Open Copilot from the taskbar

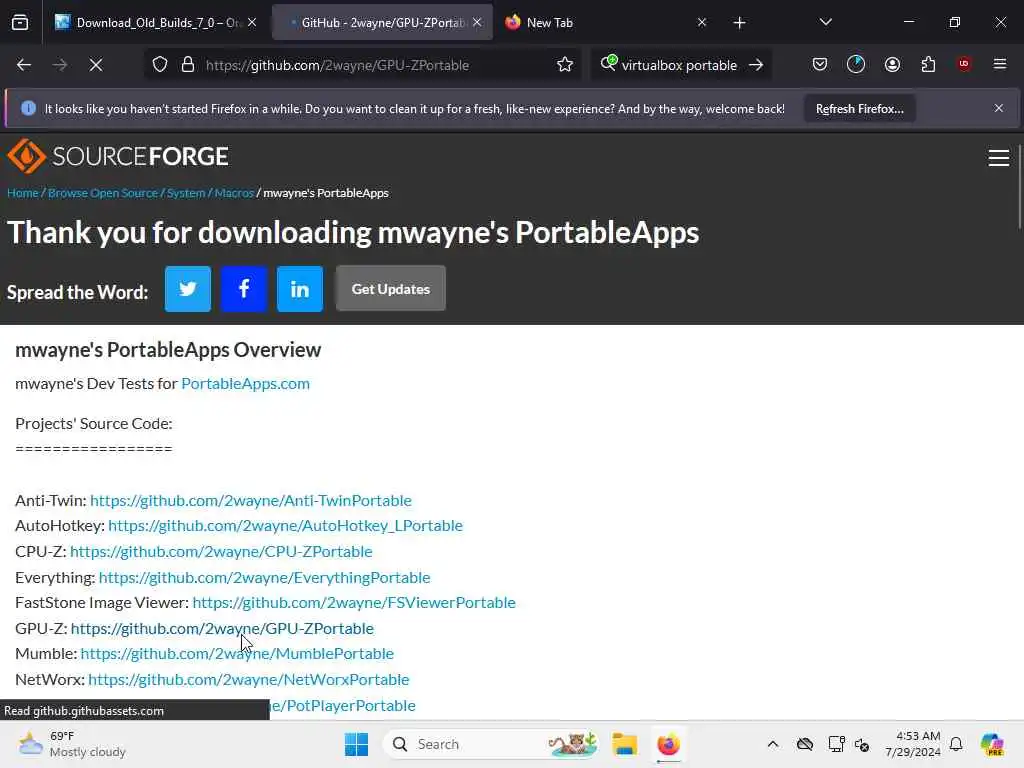(x=993, y=744)
